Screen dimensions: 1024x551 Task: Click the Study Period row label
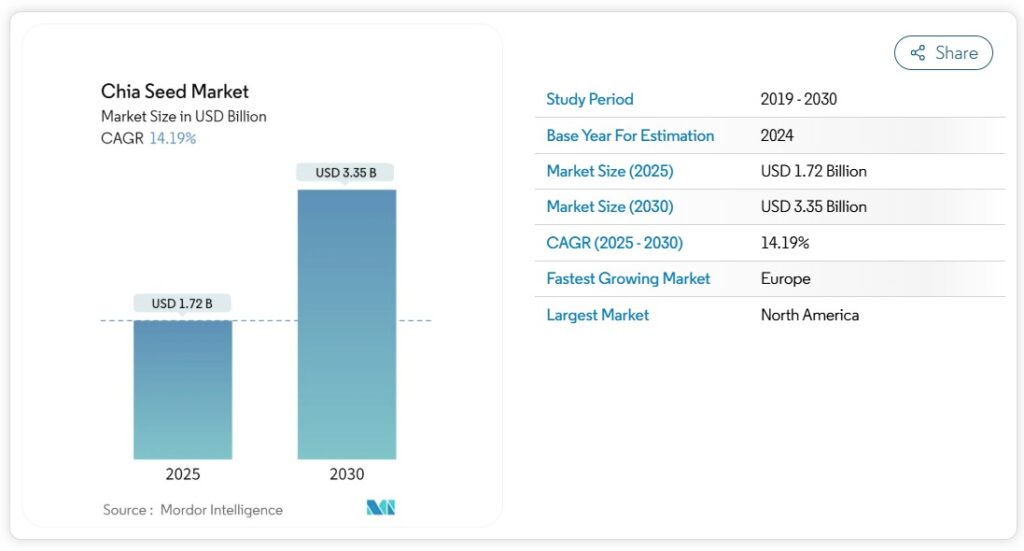pos(589,99)
